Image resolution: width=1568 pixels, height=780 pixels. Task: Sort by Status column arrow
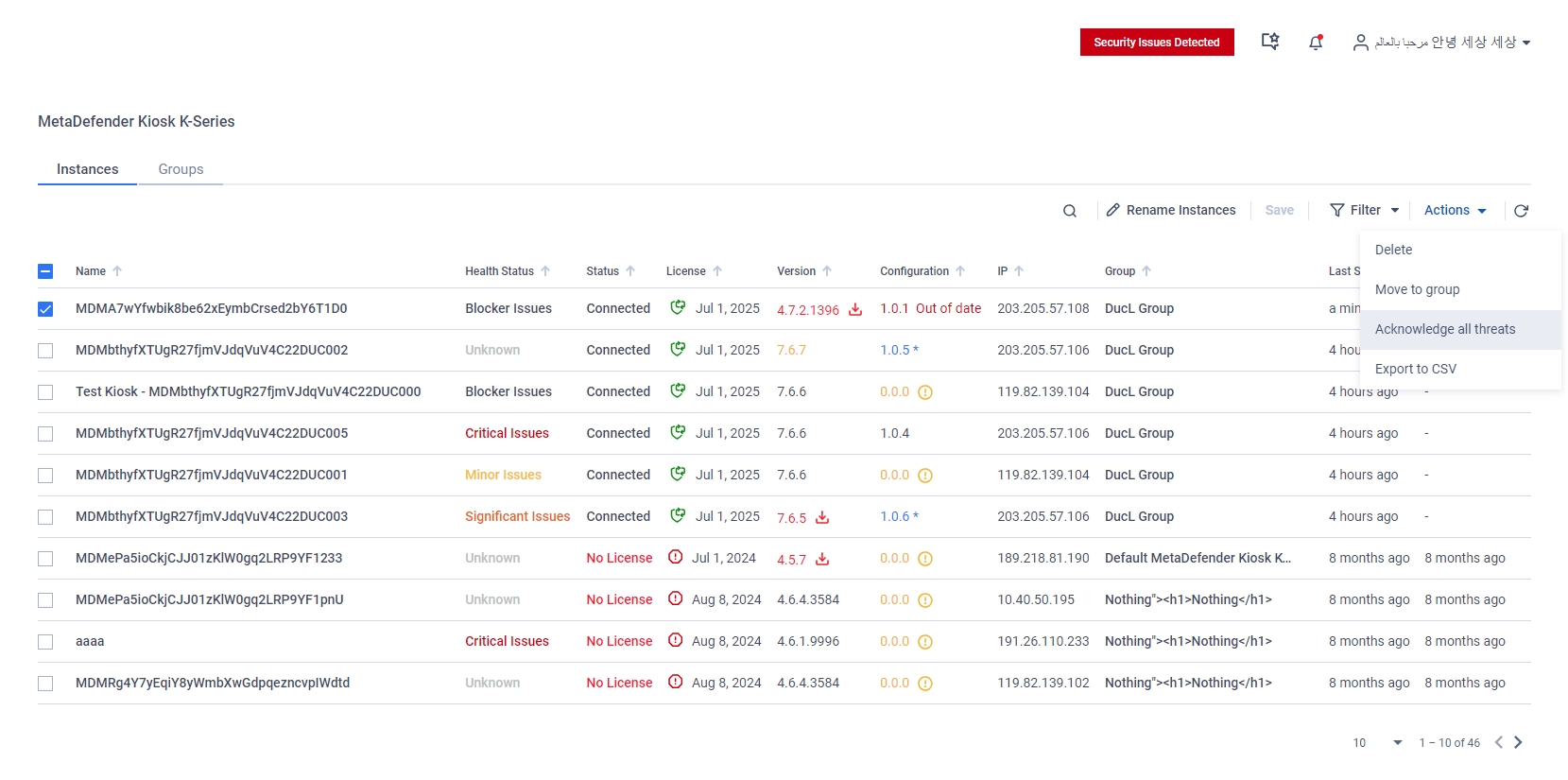point(630,271)
